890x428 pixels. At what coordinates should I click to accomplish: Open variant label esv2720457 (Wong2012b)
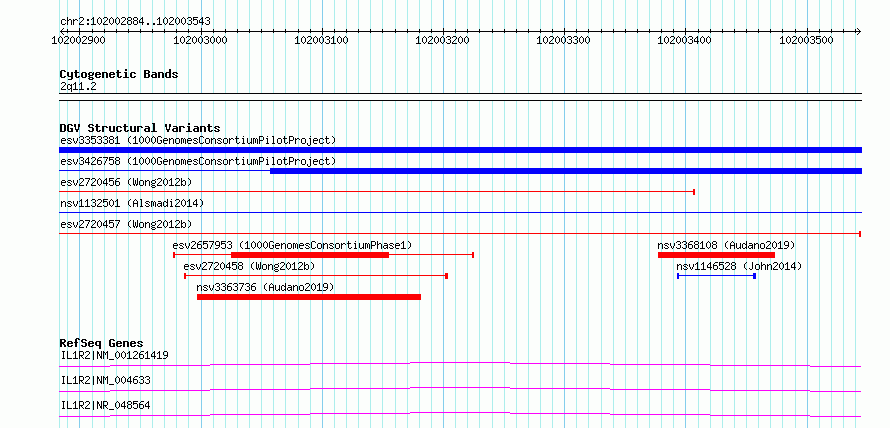[x=126, y=224]
